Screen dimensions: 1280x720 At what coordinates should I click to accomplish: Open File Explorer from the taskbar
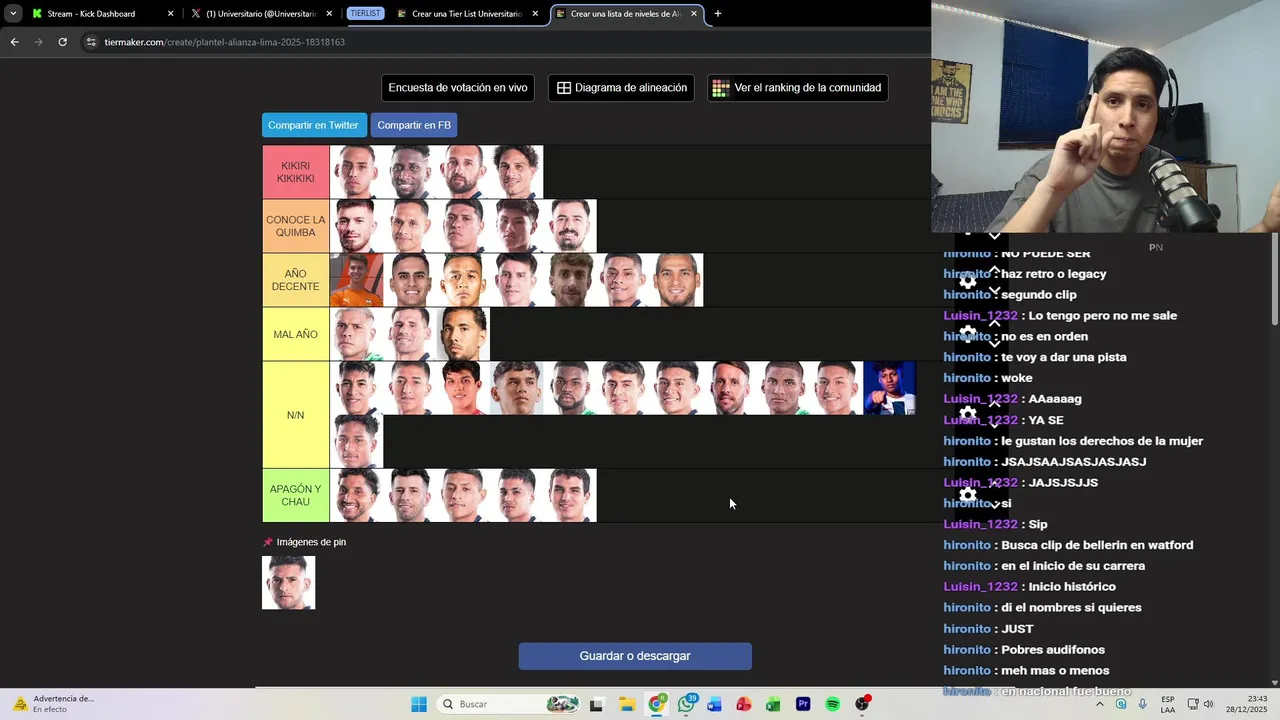click(x=627, y=704)
